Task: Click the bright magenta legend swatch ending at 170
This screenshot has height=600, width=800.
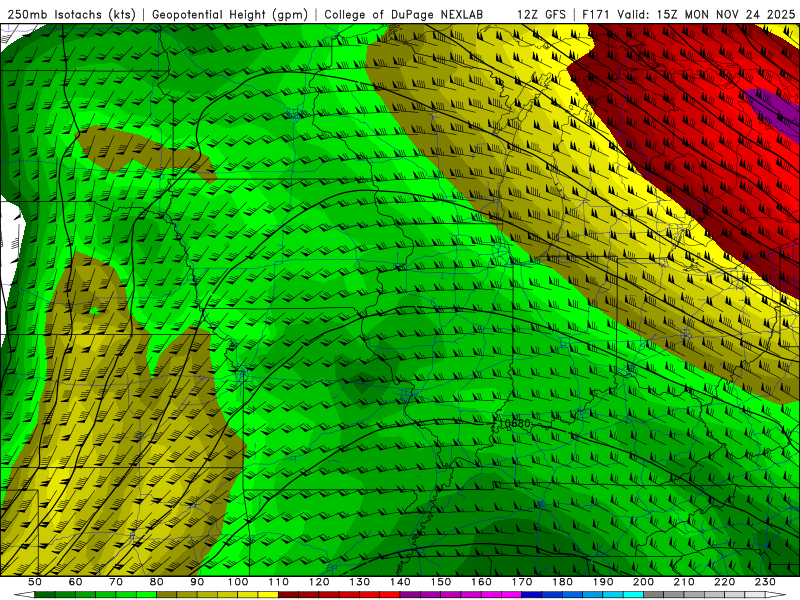Action: [512, 595]
